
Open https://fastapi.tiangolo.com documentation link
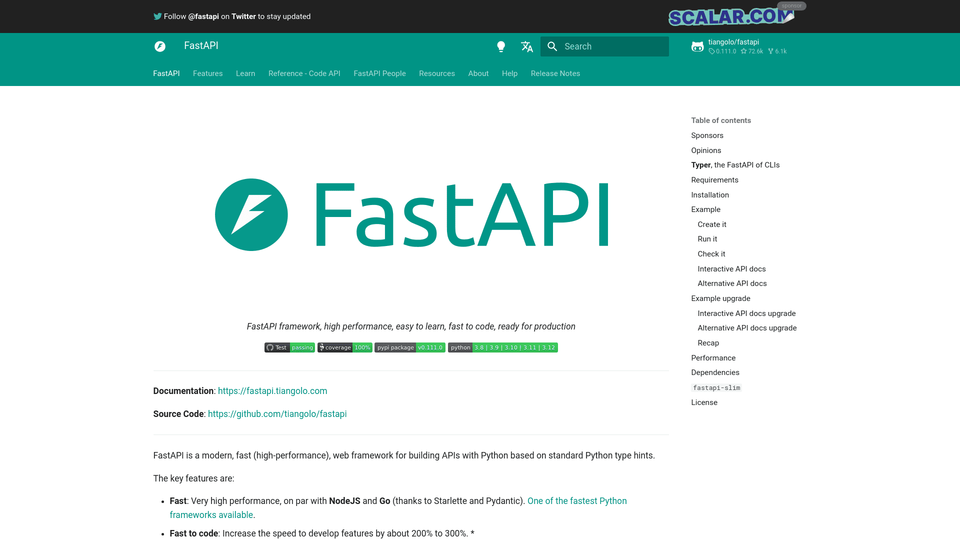[x=272, y=391]
